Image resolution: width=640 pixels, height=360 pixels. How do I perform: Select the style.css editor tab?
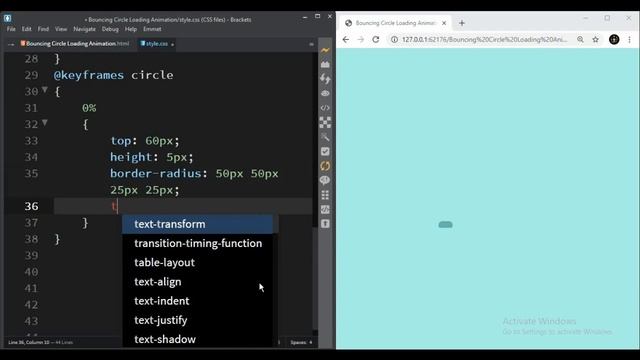[x=157, y=44]
